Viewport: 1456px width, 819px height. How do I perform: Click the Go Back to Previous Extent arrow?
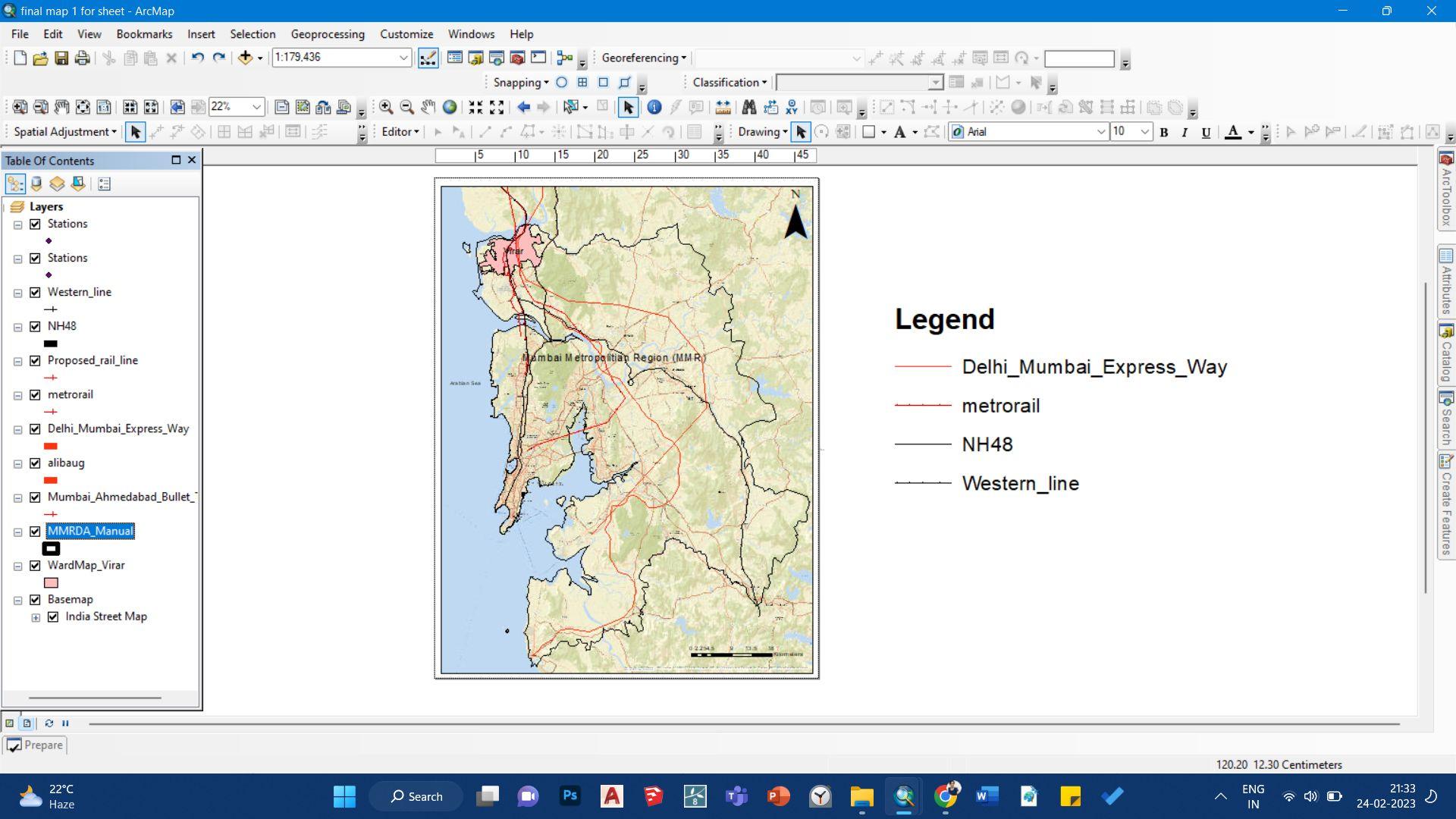(523, 107)
